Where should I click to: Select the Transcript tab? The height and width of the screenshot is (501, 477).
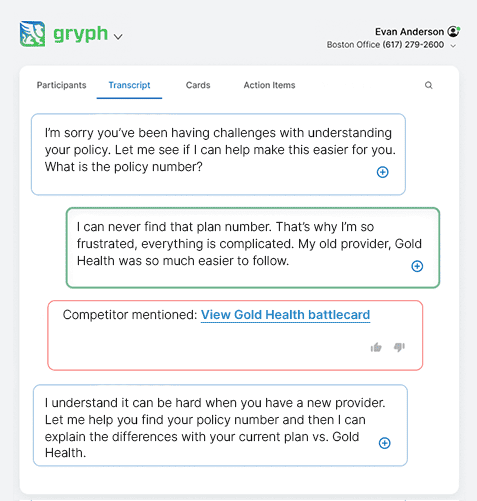(x=129, y=85)
